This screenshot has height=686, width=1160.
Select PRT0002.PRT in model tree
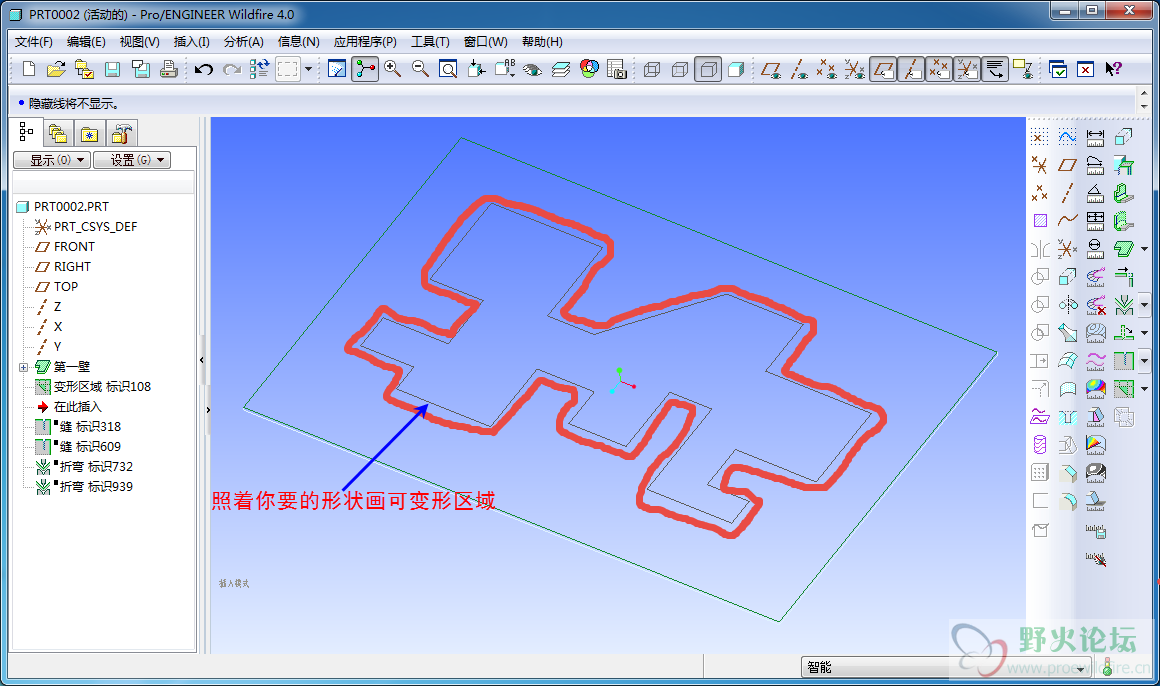[71, 206]
